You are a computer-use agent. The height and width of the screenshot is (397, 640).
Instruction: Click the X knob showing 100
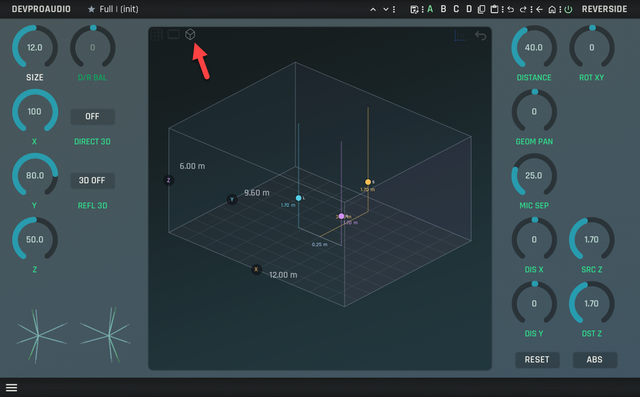click(x=35, y=112)
